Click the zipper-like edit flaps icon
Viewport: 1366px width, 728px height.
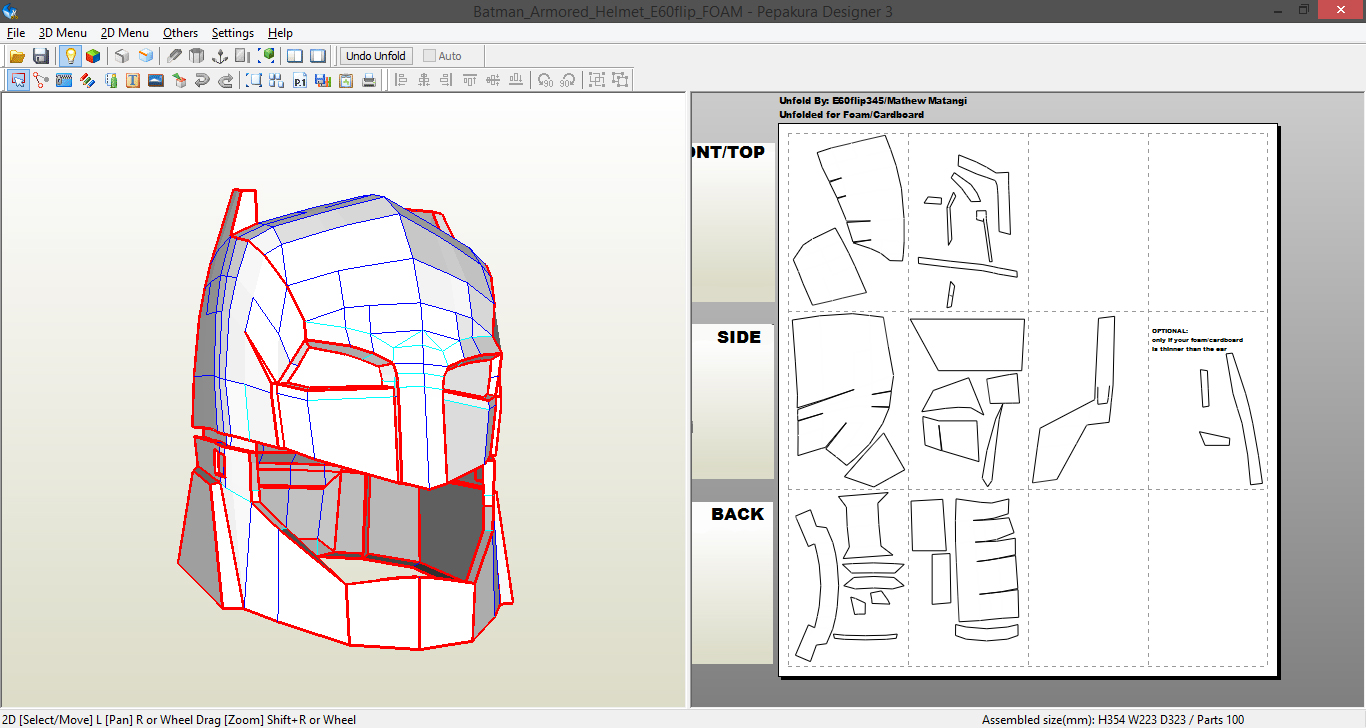(x=64, y=80)
